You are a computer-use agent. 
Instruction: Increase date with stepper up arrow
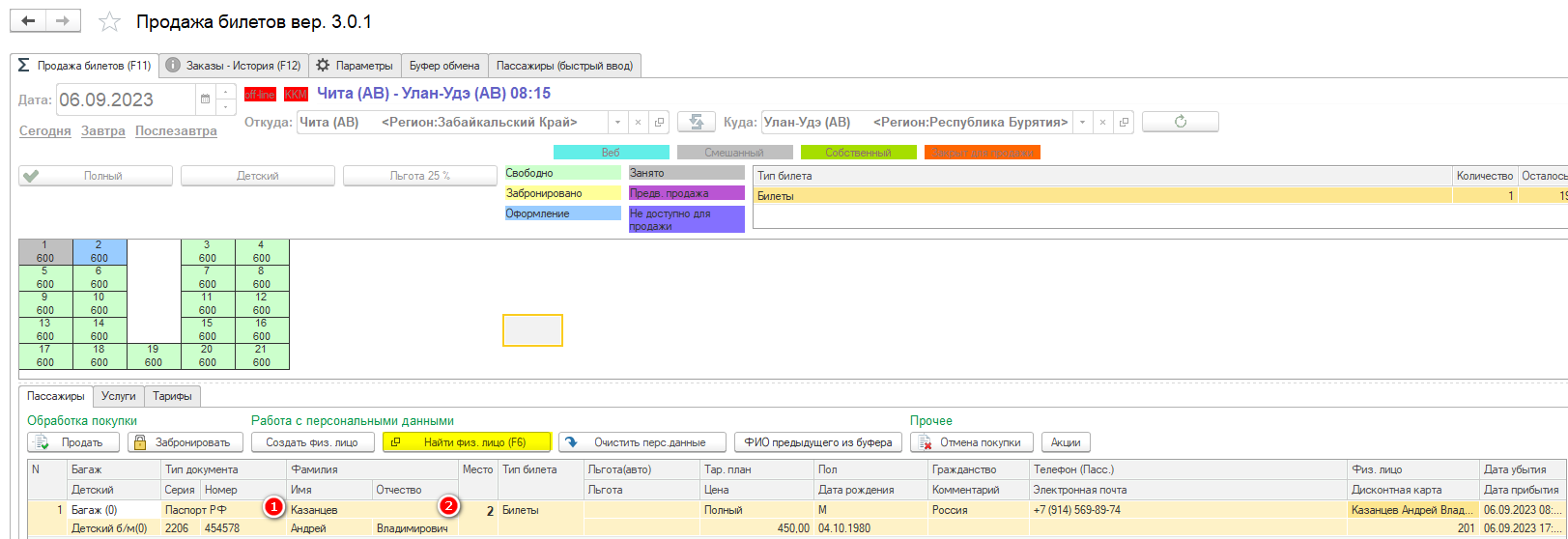(225, 93)
